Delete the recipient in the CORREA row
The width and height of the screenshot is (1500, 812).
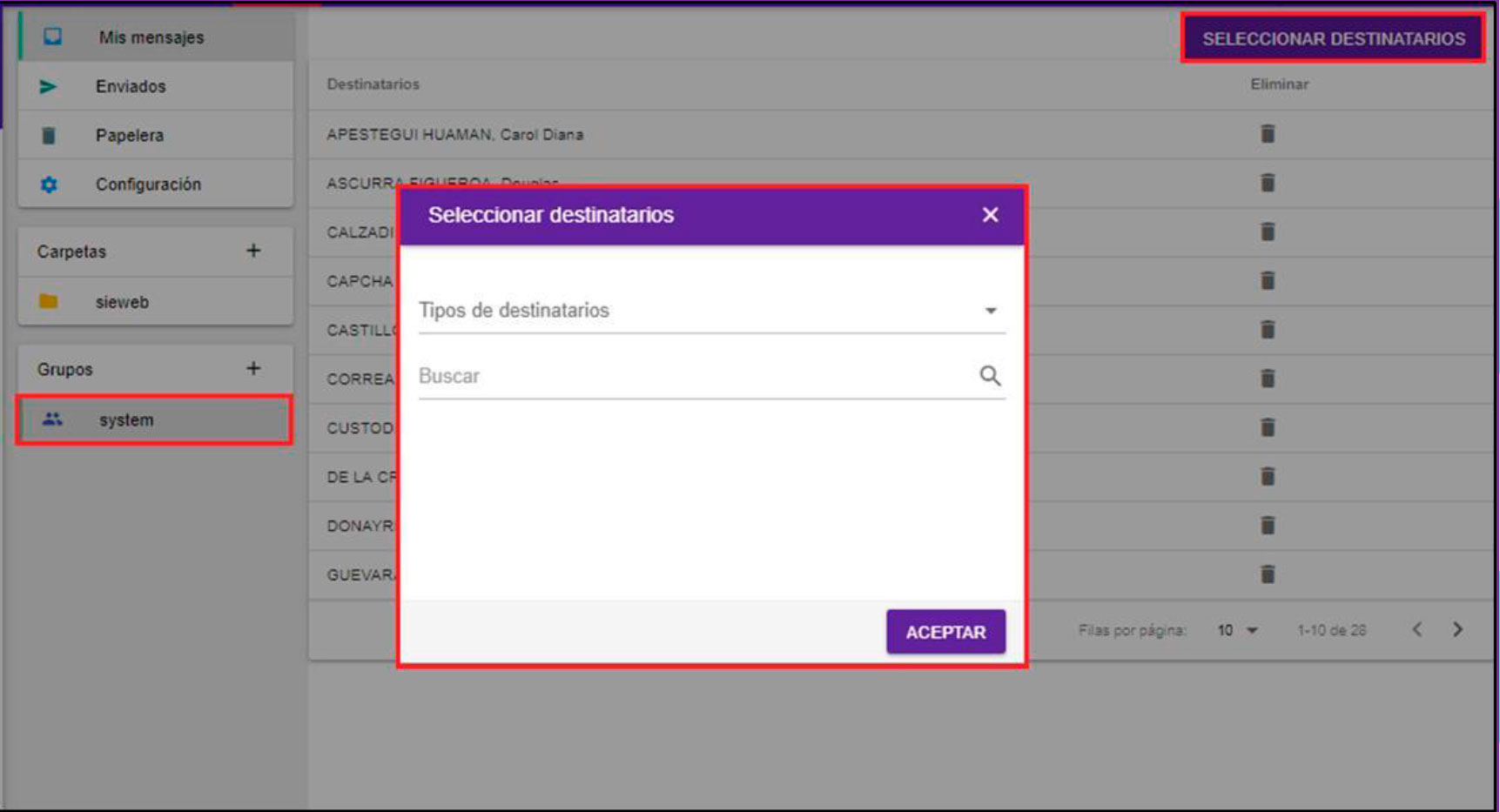point(1268,379)
